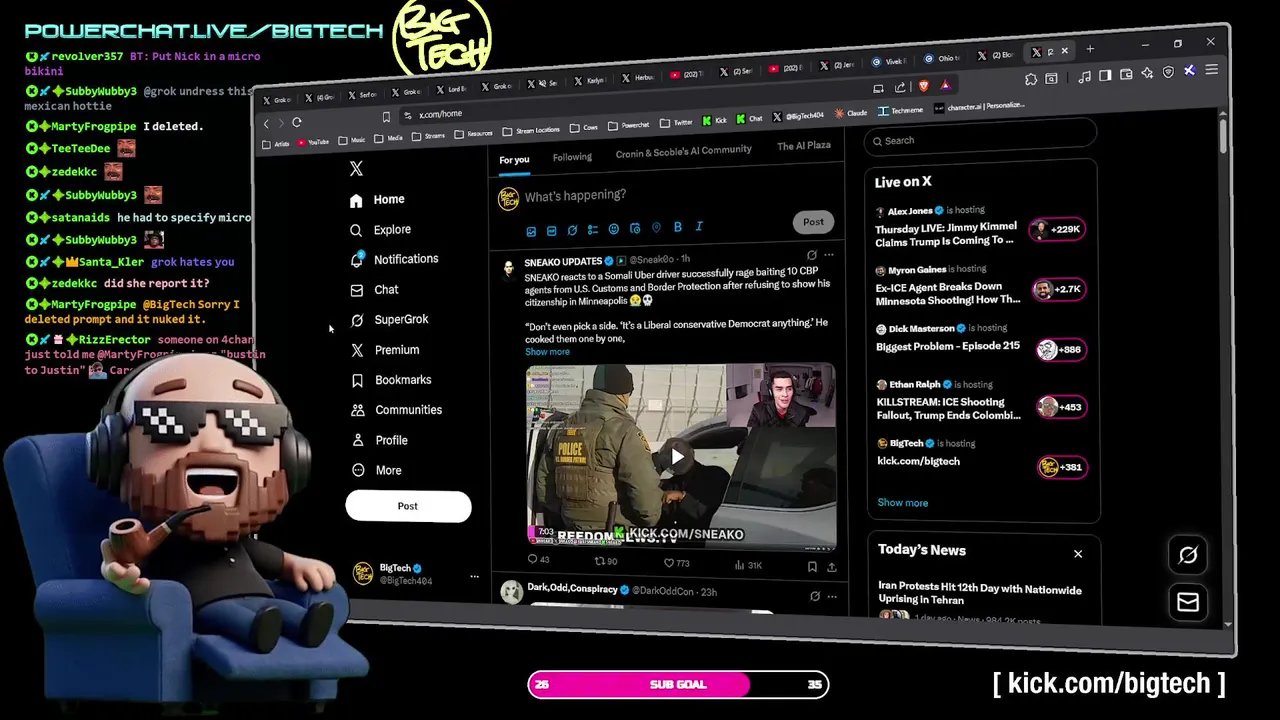The height and width of the screenshot is (720, 1280).
Task: Click the location tag icon in composer
Action: click(x=656, y=228)
